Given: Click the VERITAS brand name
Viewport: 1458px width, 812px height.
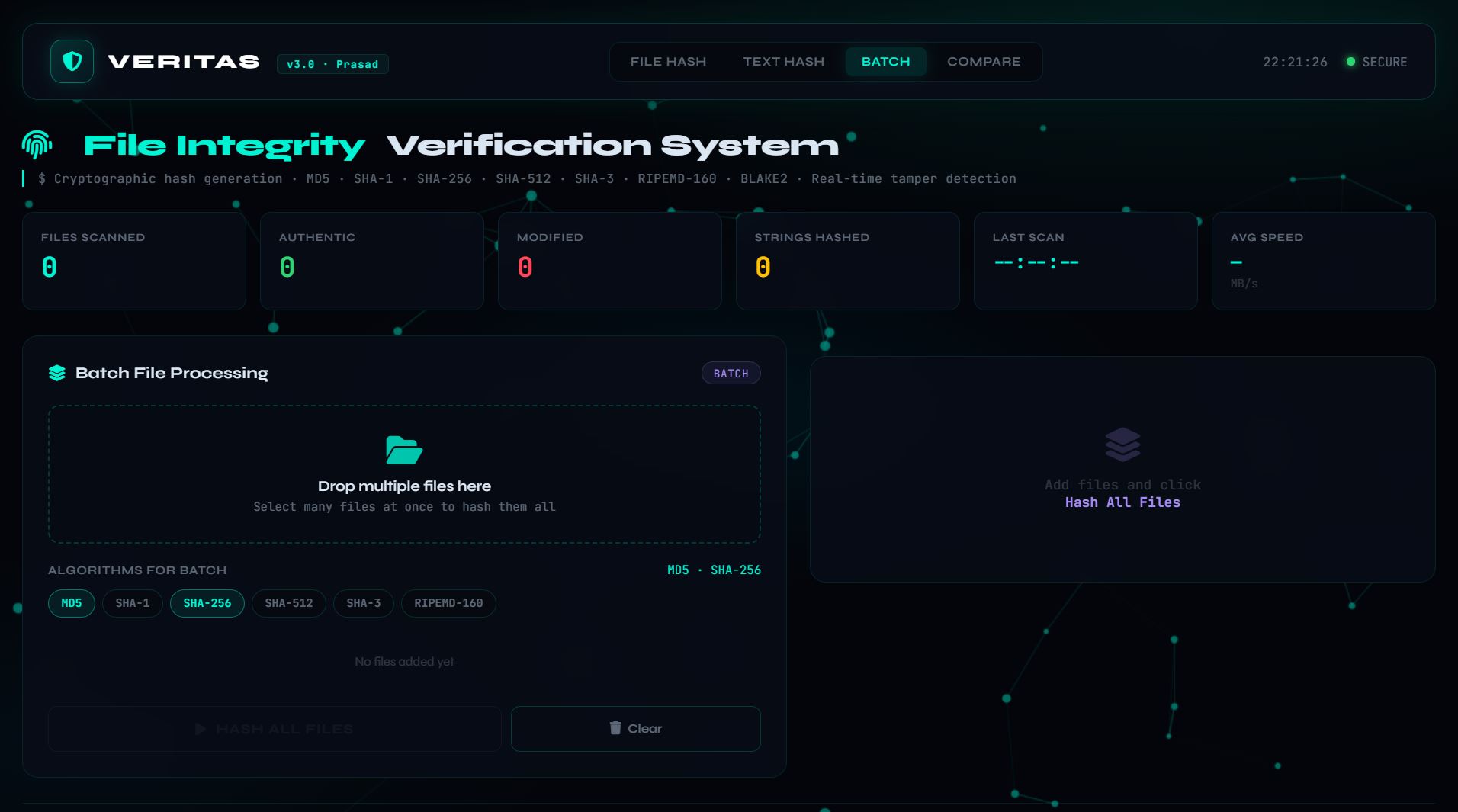Looking at the screenshot, I should point(184,62).
